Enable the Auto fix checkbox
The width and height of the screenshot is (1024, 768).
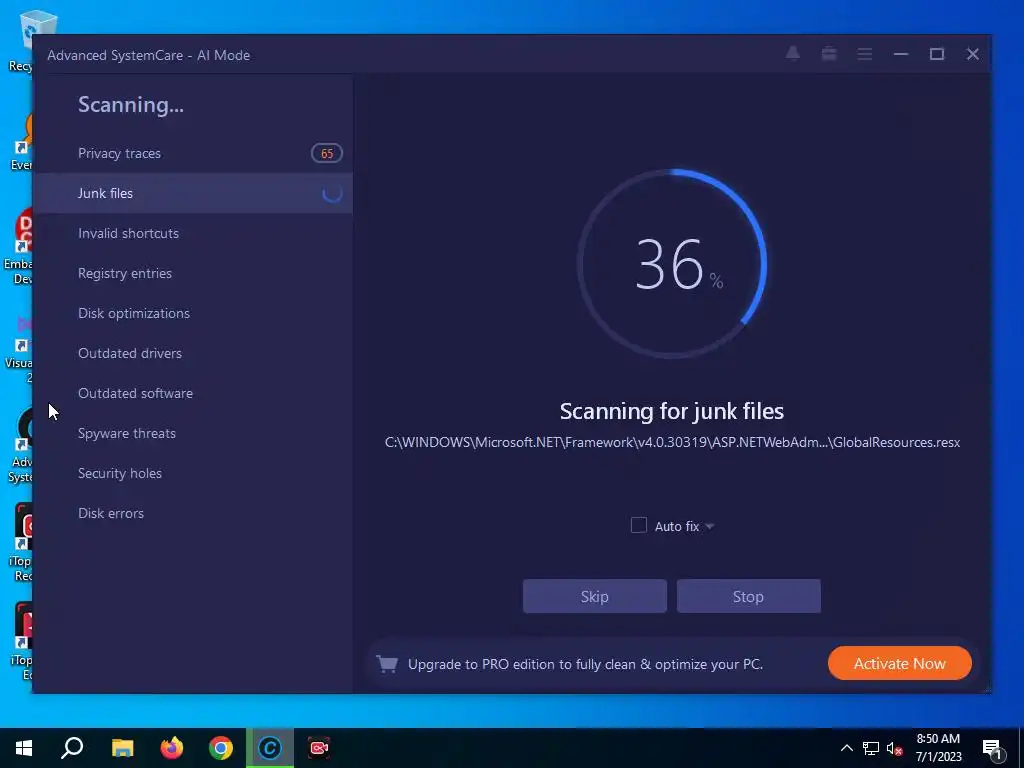(639, 525)
